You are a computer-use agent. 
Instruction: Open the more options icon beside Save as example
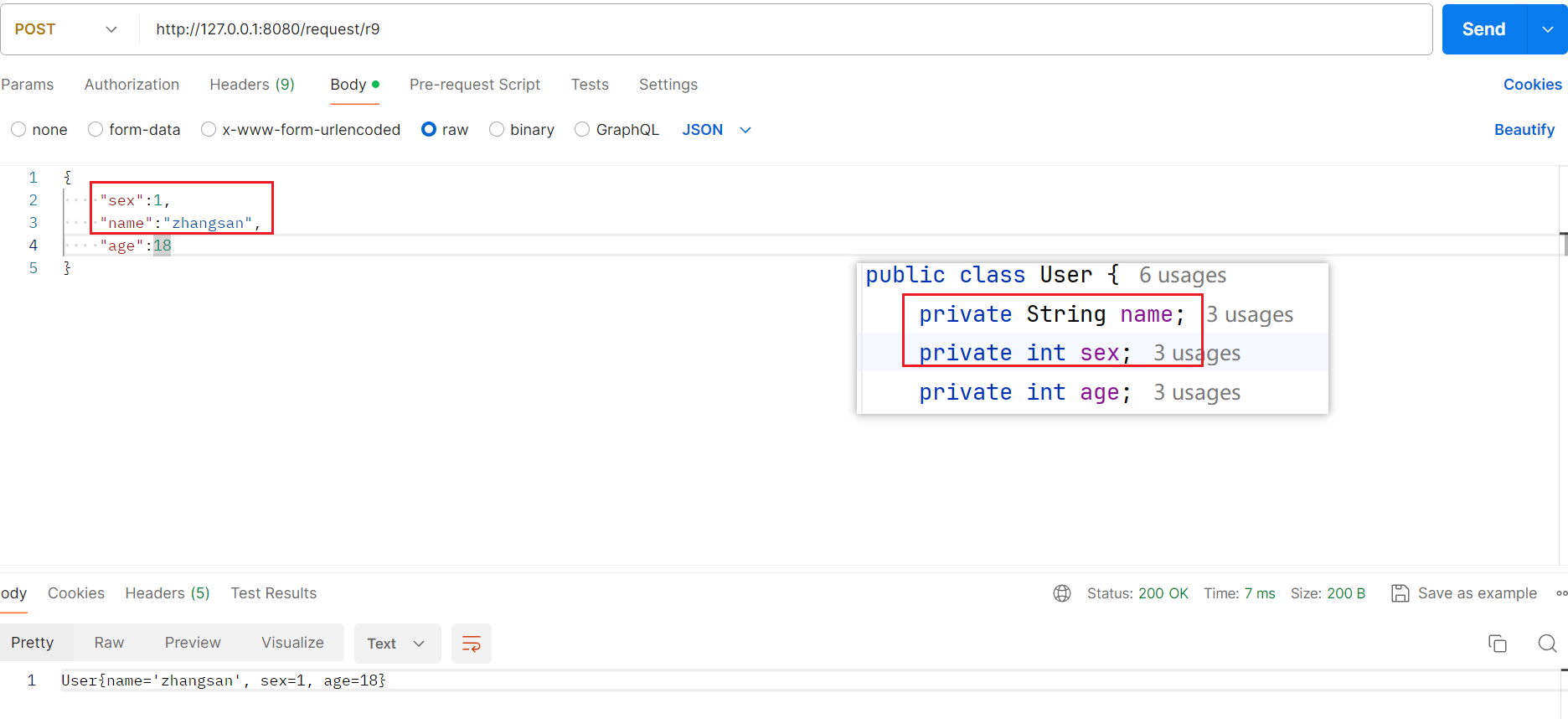tap(1561, 593)
